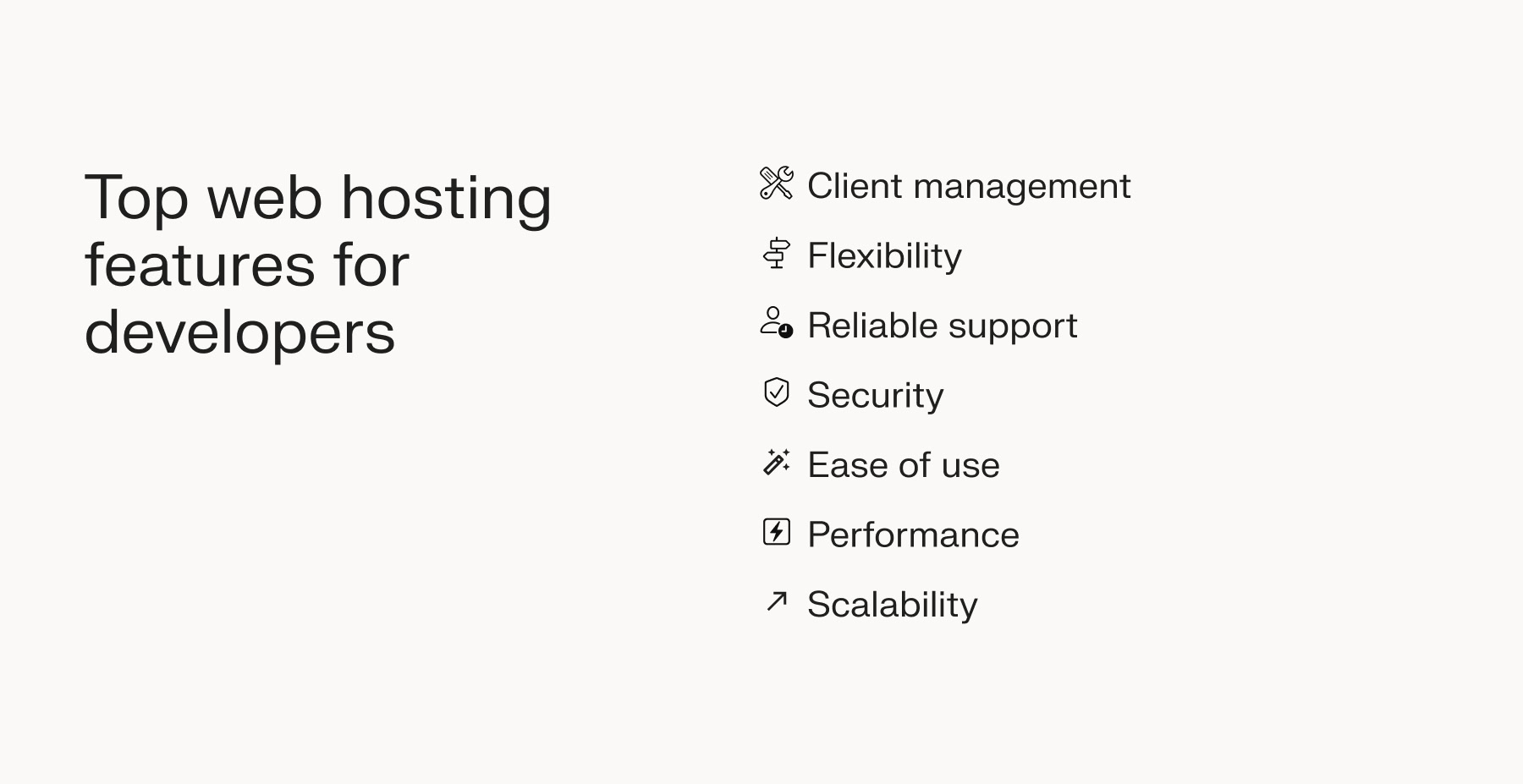Select the Scalability label text
Image resolution: width=1523 pixels, height=784 pixels.
tap(892, 605)
